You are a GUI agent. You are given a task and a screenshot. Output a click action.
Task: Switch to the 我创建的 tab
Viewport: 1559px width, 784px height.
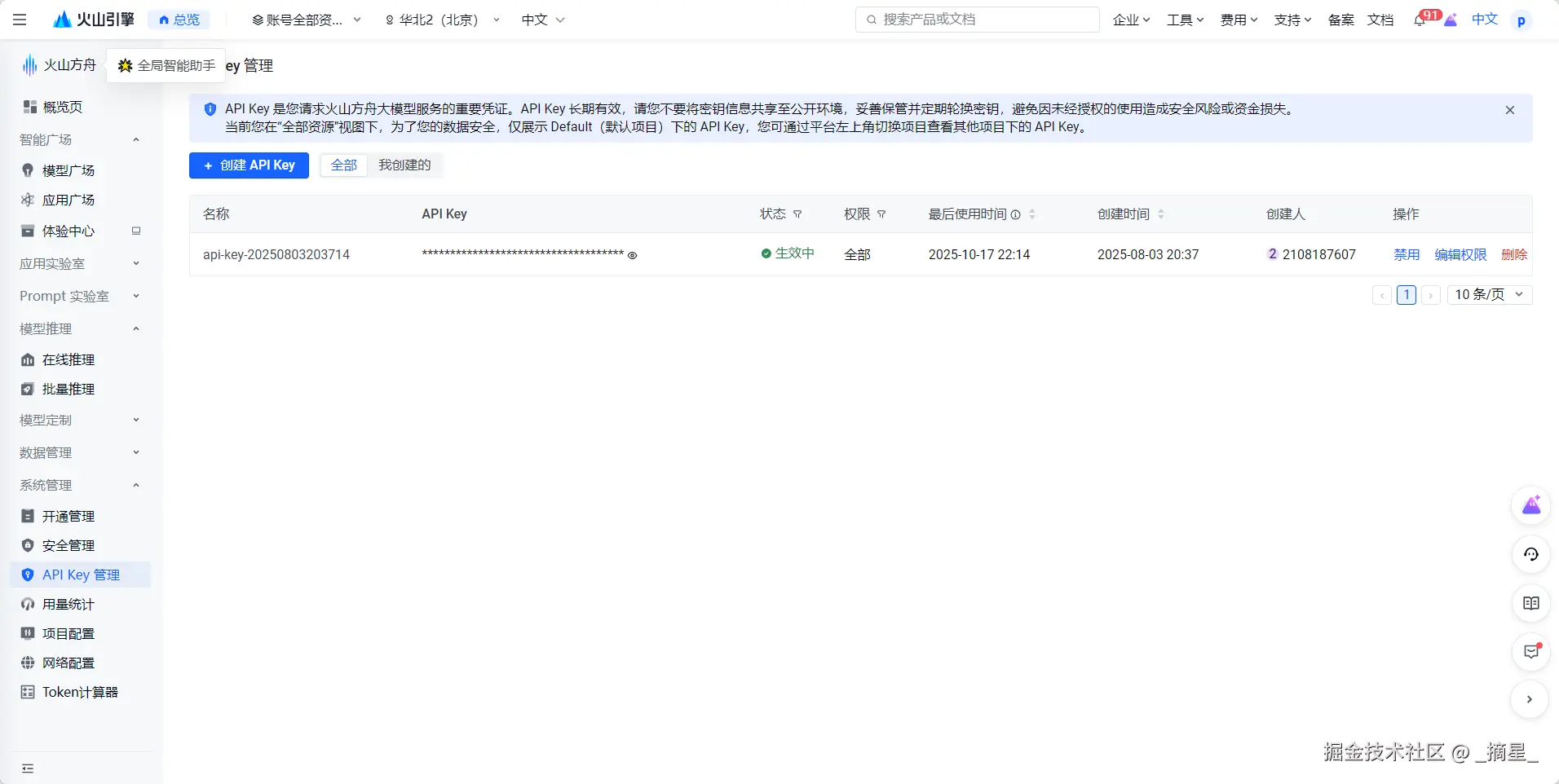tap(404, 165)
